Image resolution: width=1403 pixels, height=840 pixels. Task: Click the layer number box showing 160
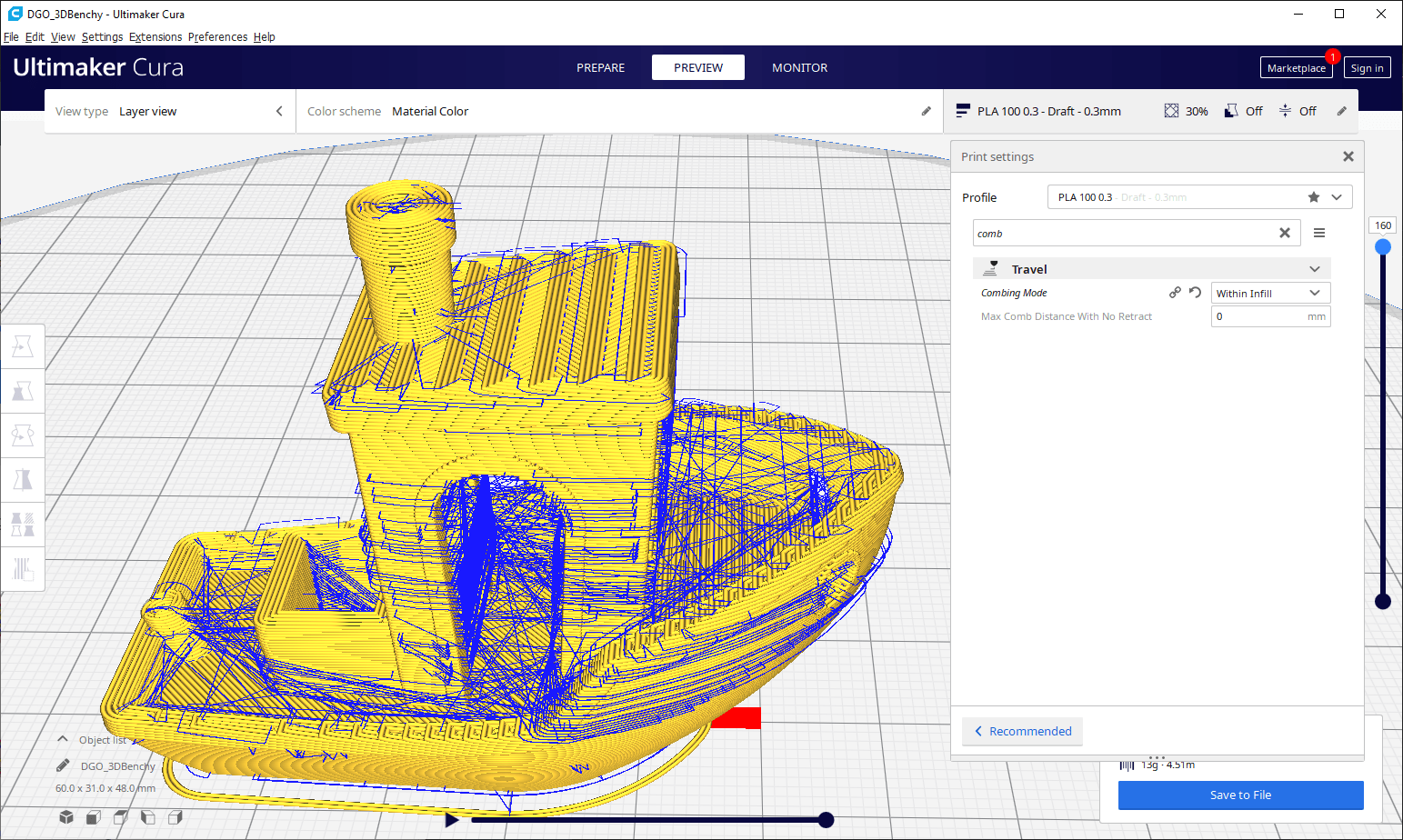click(x=1383, y=225)
